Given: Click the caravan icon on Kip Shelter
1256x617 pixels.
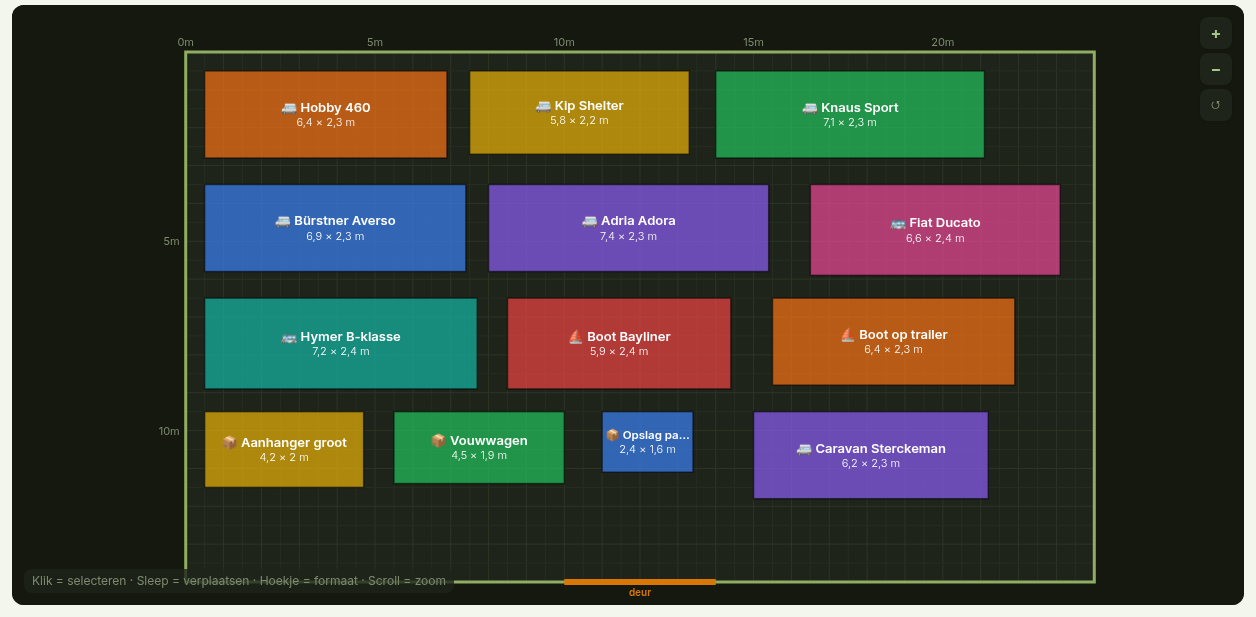Looking at the screenshot, I should (543, 106).
